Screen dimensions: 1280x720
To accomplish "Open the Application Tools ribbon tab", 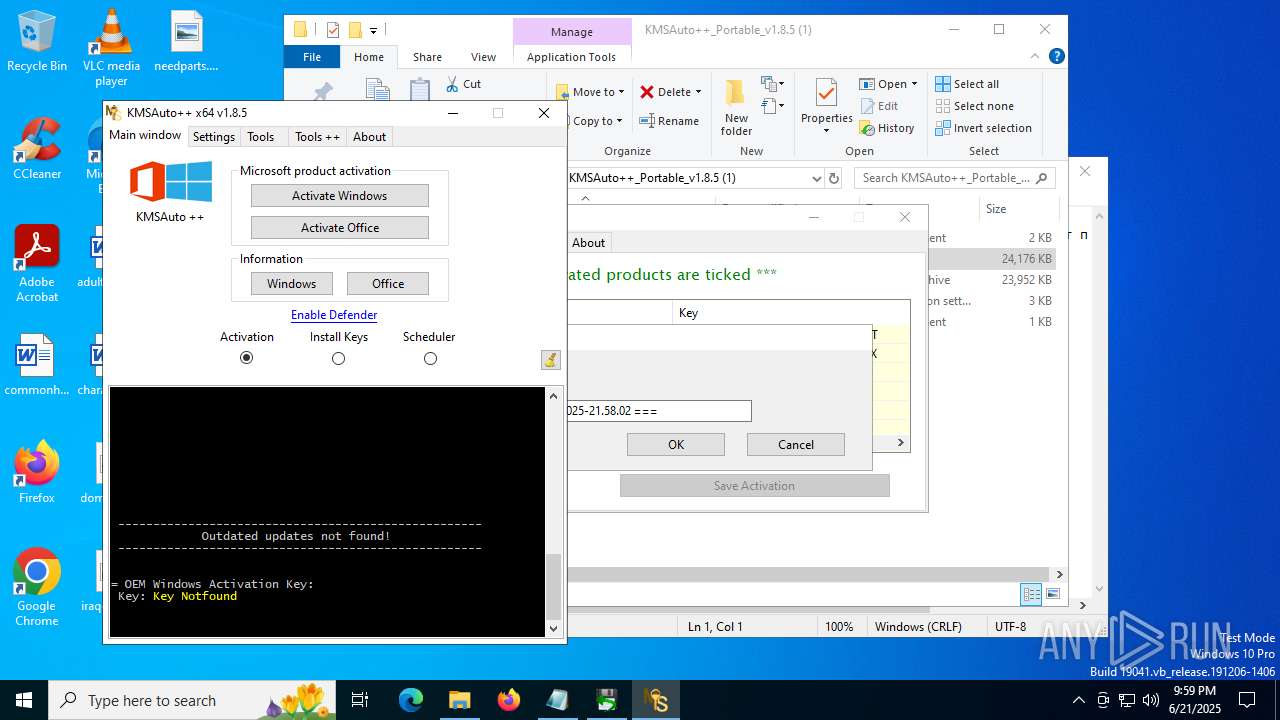I will click(x=571, y=57).
